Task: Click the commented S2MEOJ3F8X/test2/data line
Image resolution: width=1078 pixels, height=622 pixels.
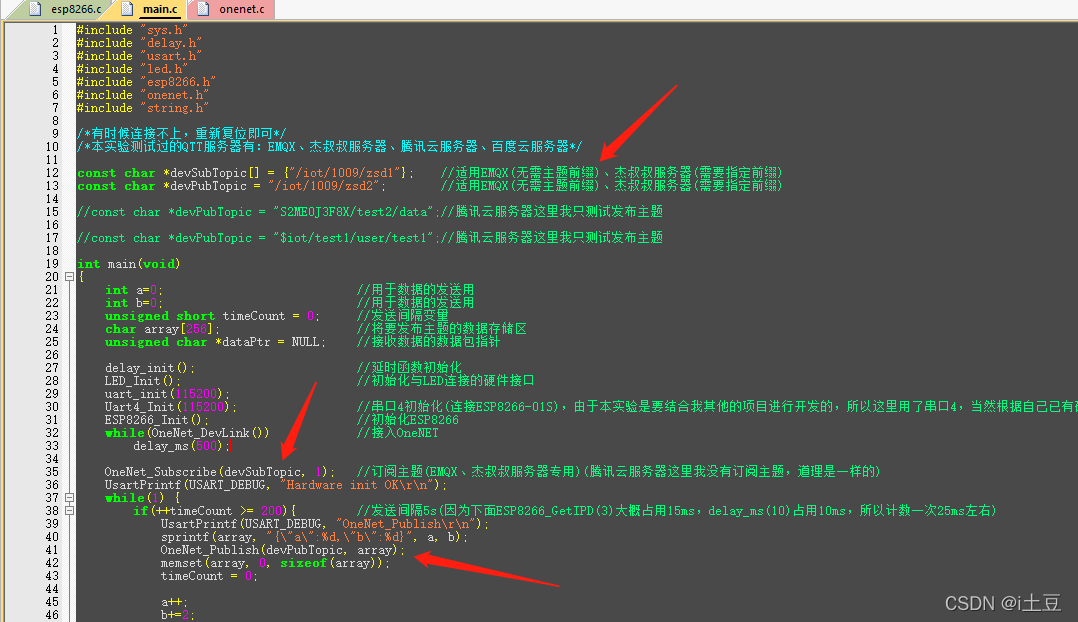Action: tap(370, 212)
